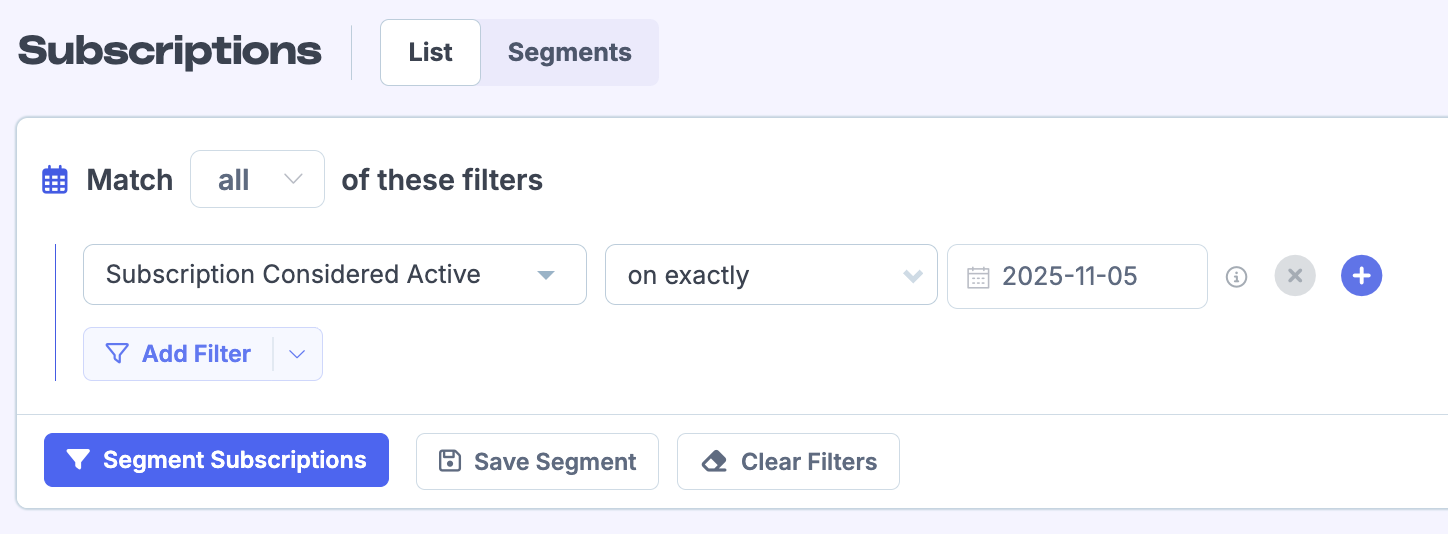Image resolution: width=1448 pixels, height=534 pixels.
Task: Open the Match 'all' dropdown
Action: coord(257,180)
